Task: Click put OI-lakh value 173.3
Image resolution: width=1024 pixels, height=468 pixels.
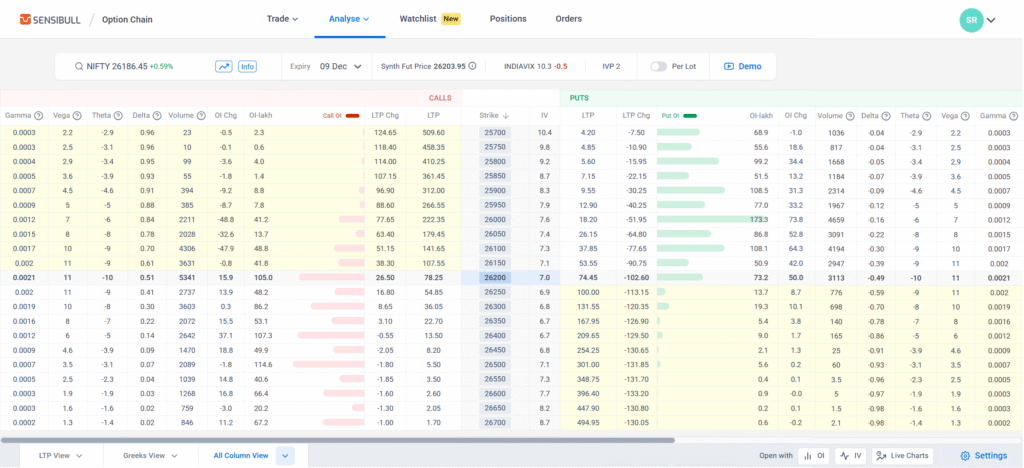Action: (x=760, y=219)
